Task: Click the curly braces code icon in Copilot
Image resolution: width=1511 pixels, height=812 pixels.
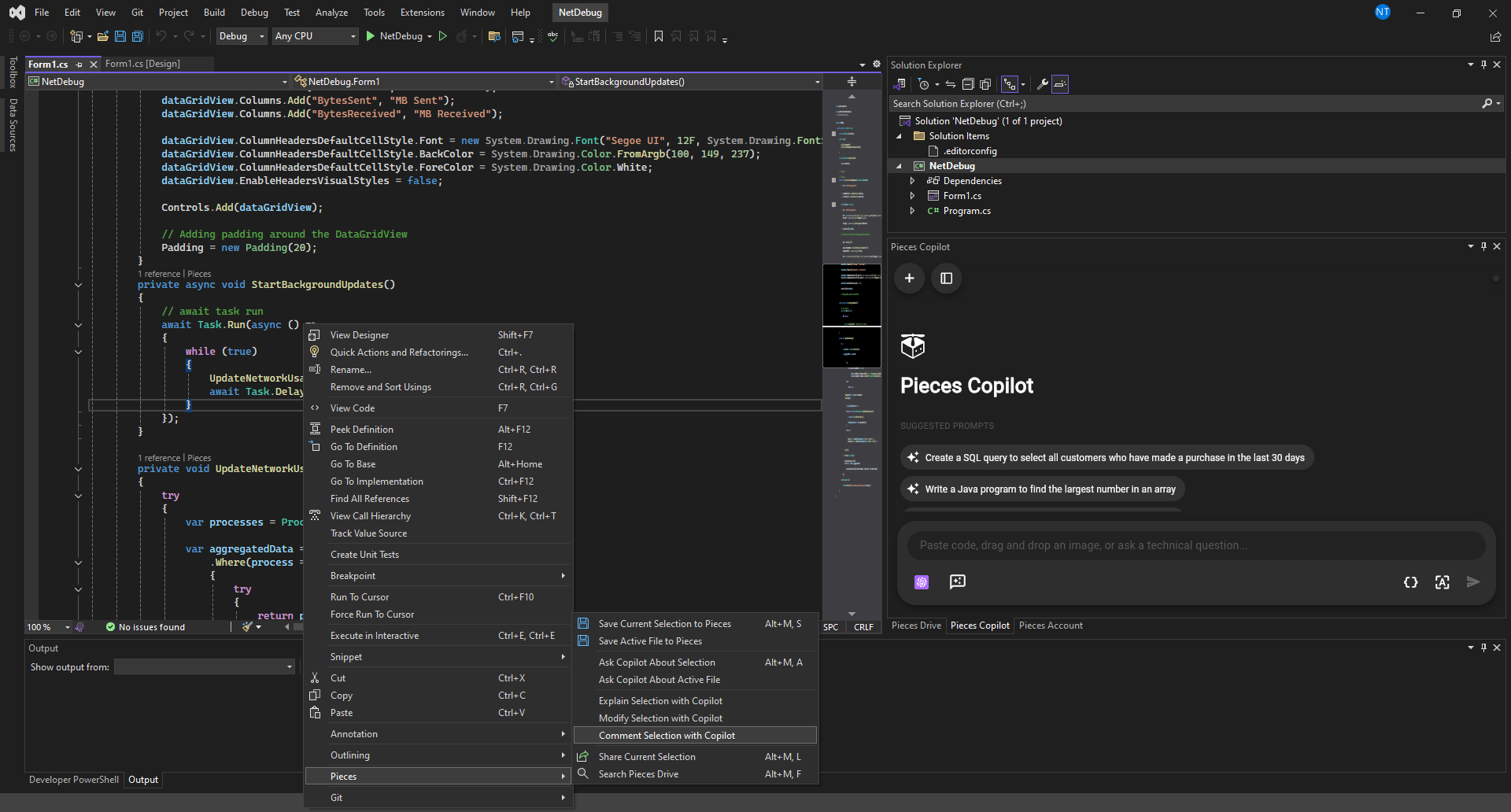Action: pos(1411,582)
